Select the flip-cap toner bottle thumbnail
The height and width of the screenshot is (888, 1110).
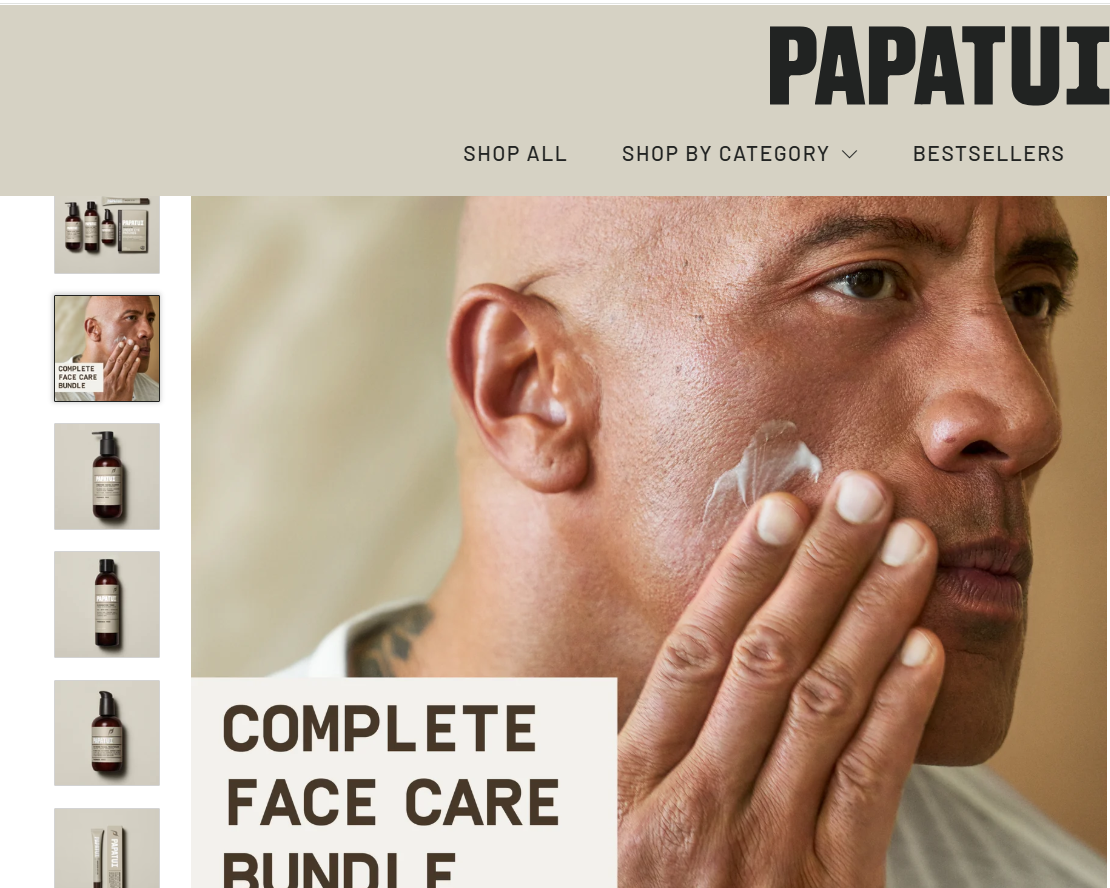click(x=107, y=604)
